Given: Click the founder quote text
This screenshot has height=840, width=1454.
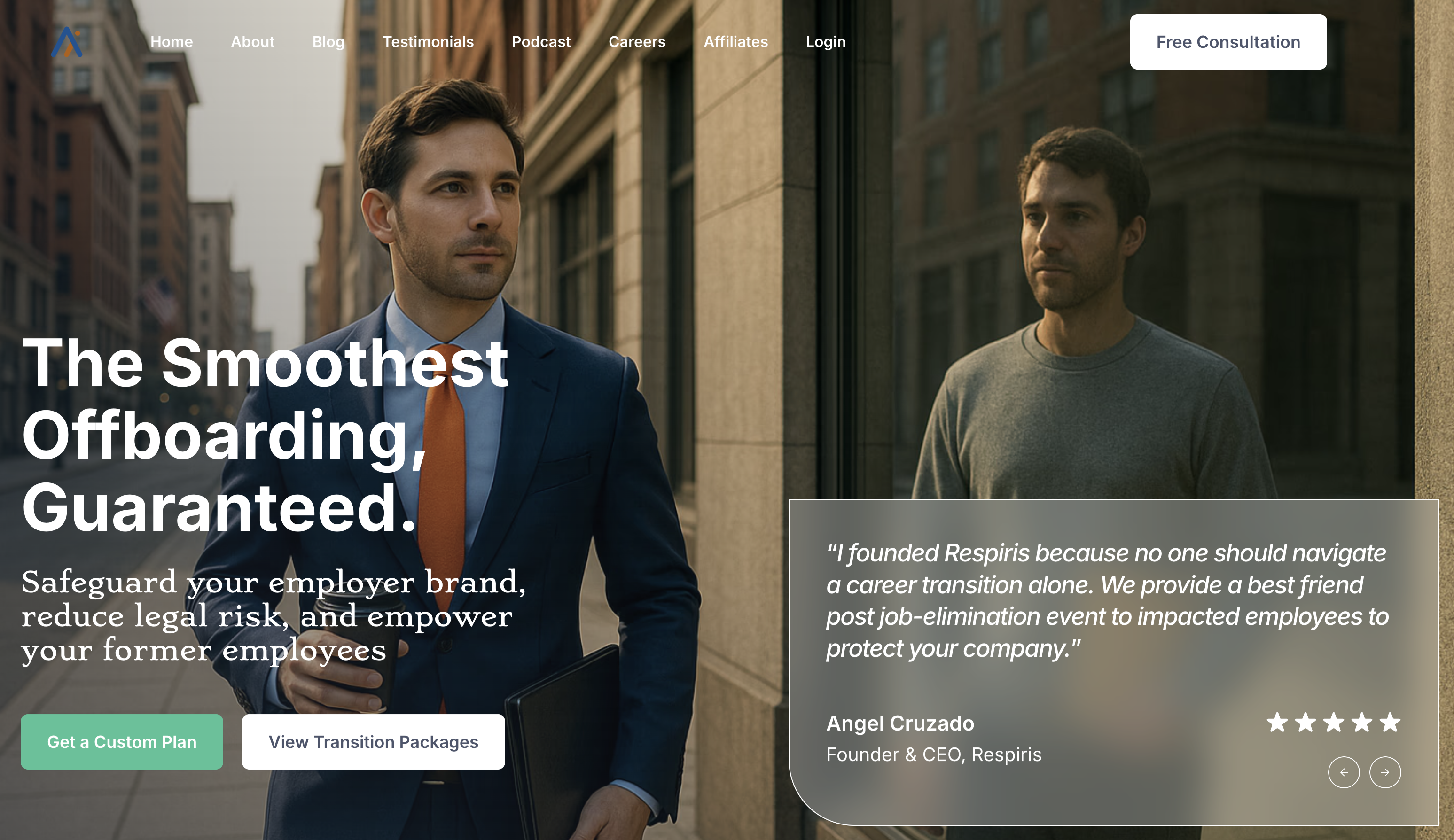Looking at the screenshot, I should pos(1107,600).
